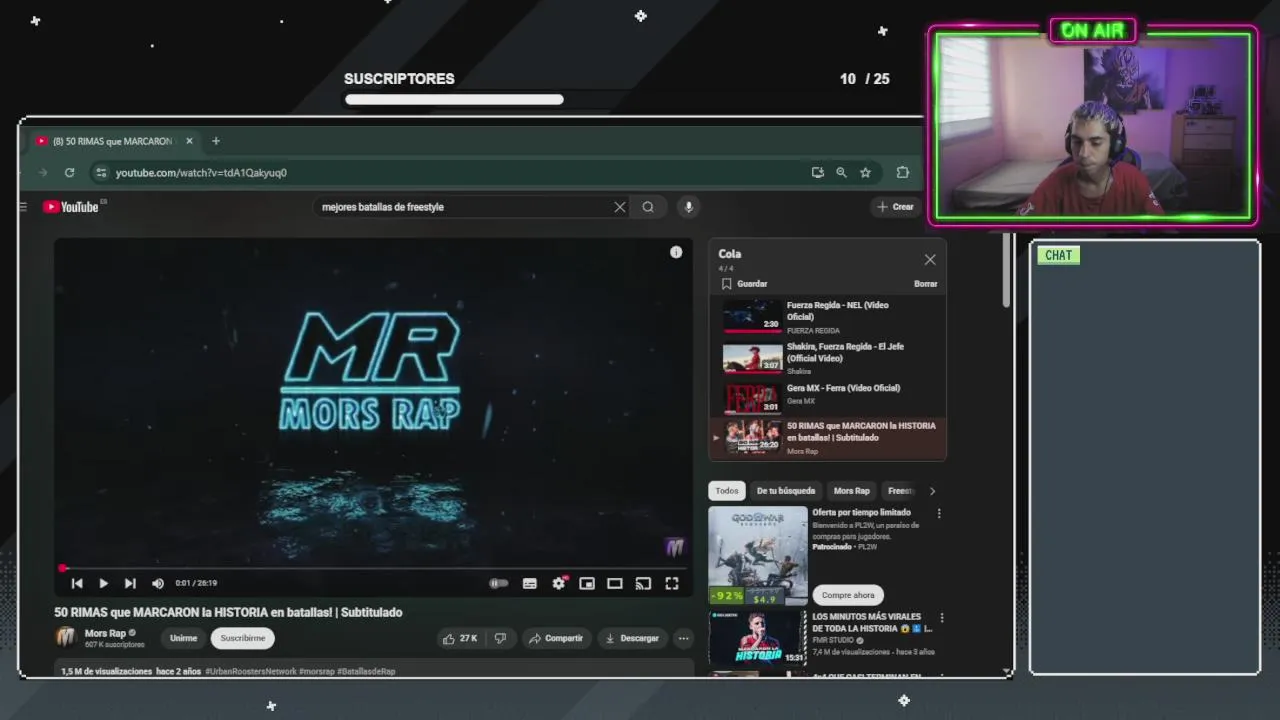Screen dimensions: 1280x720
Task: Click the page vertical scrollbar
Action: (1007, 272)
